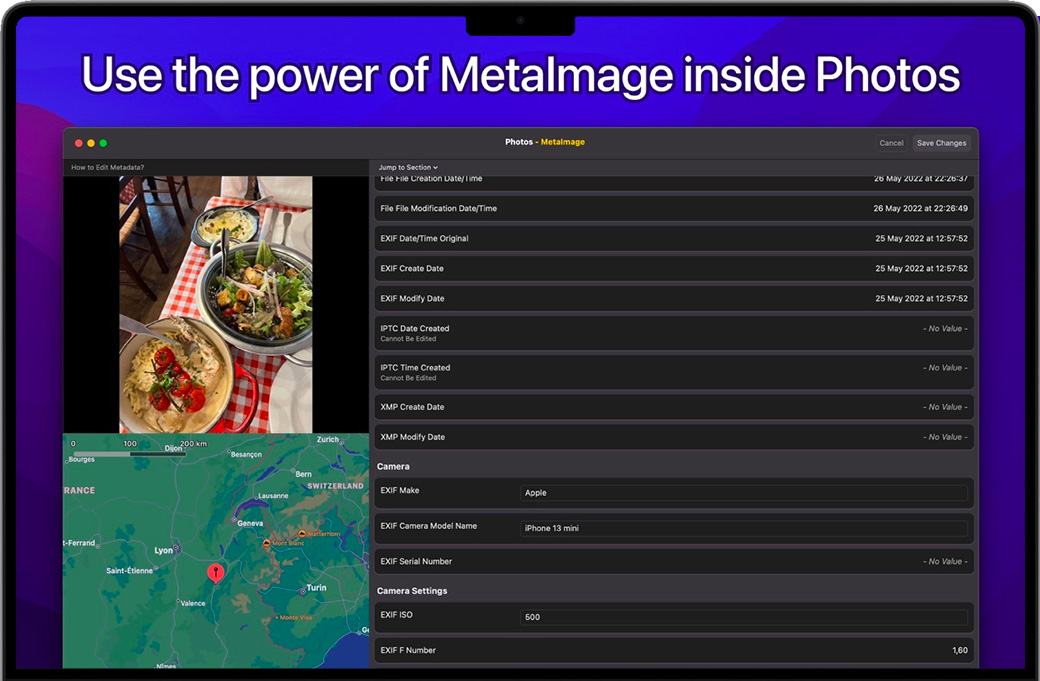This screenshot has height=681, width=1040.
Task: Click the 1,60 F Number value
Action: coord(960,650)
